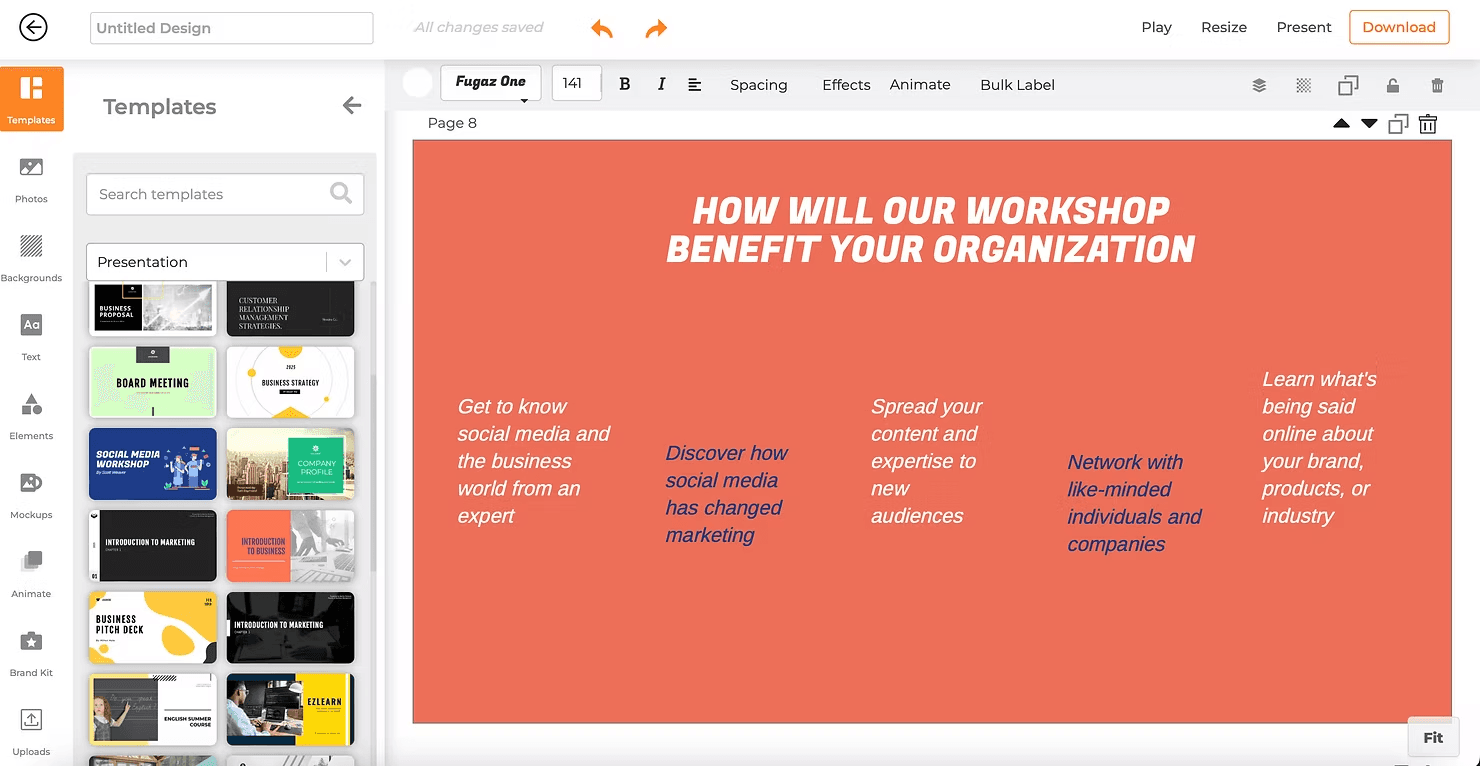Image resolution: width=1480 pixels, height=766 pixels.
Task: Select the 'Learn what's being said' text
Action: [1319, 447]
